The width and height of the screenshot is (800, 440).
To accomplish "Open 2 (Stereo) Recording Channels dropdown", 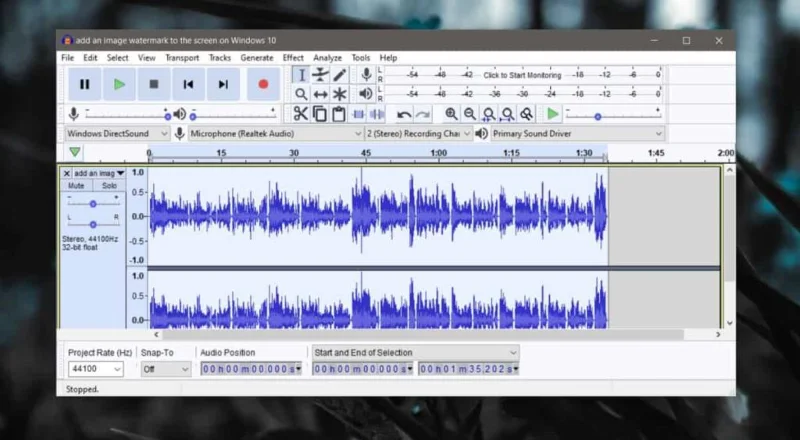I will coord(418,134).
